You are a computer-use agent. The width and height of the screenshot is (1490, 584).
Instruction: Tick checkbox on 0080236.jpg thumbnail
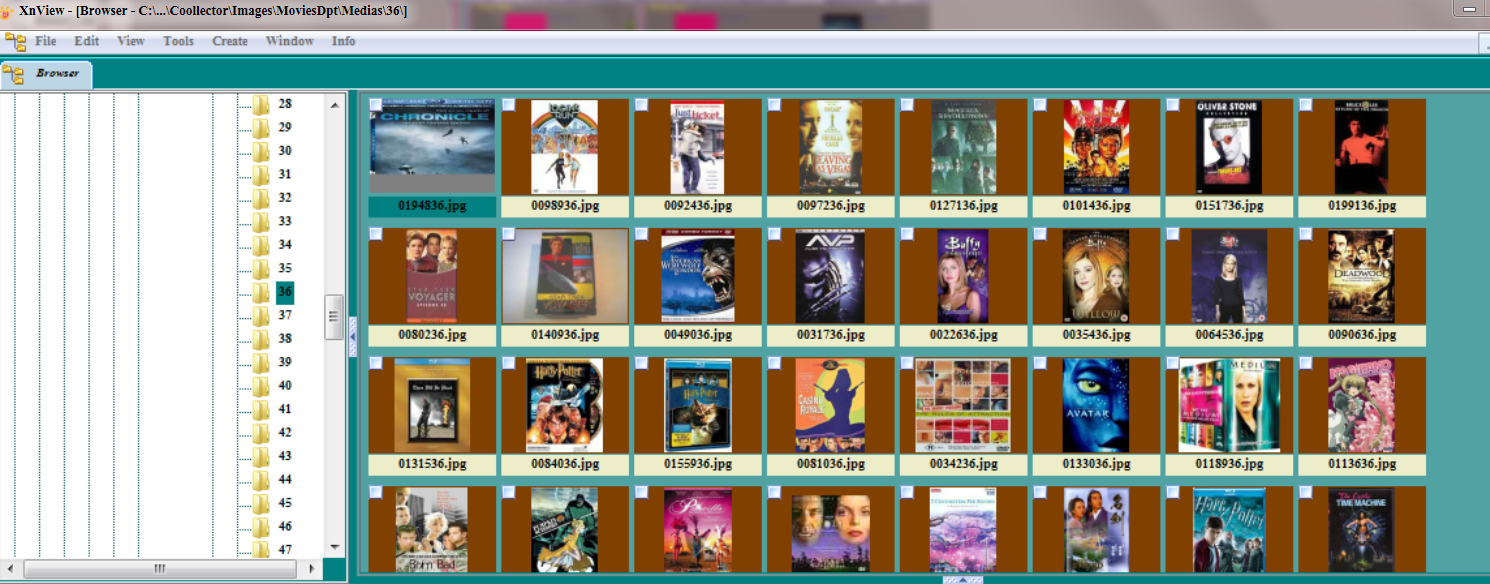[x=375, y=234]
